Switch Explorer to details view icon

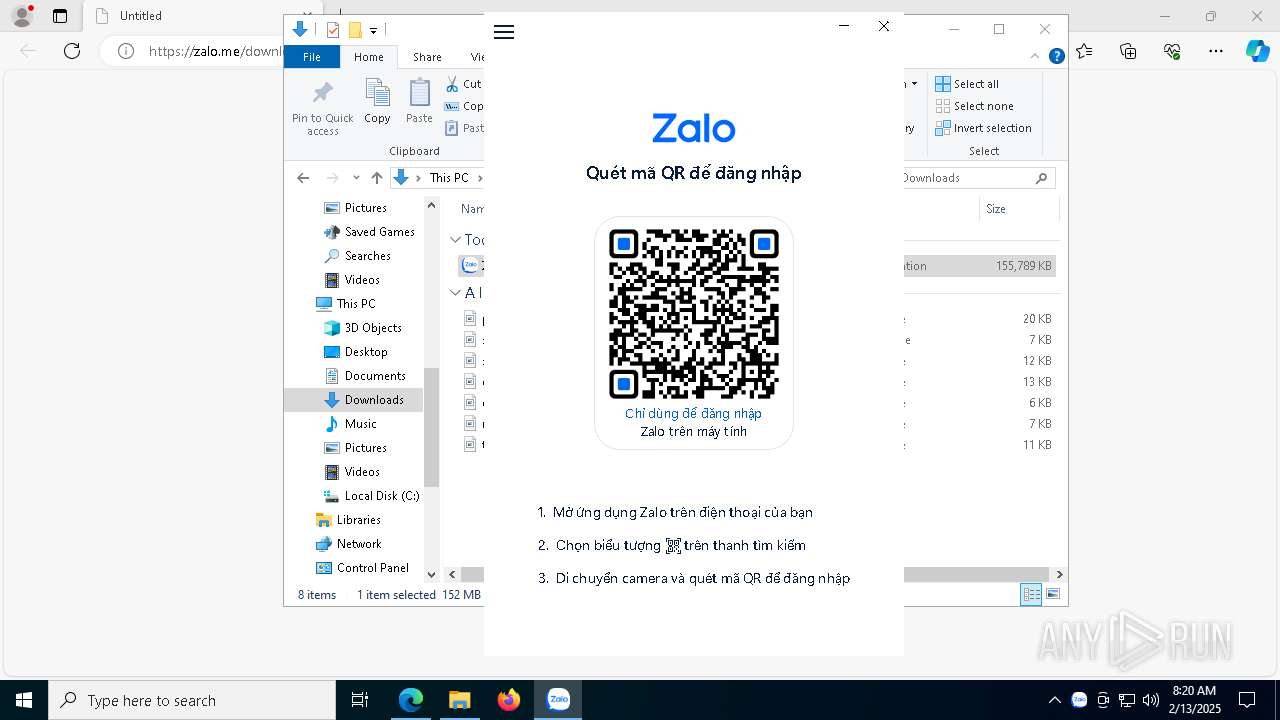click(x=1030, y=594)
